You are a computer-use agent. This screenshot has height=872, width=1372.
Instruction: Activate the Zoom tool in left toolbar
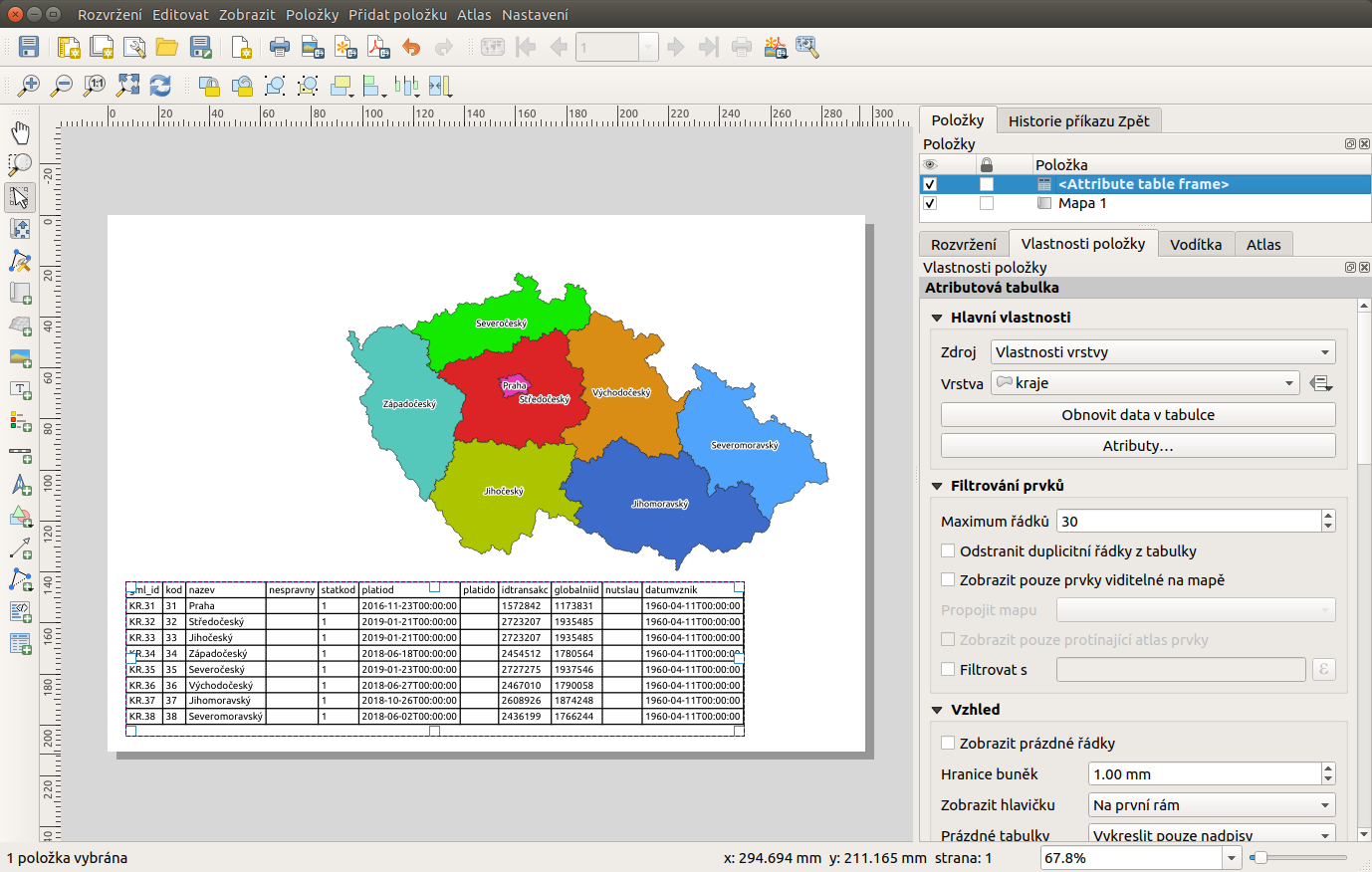[20, 165]
